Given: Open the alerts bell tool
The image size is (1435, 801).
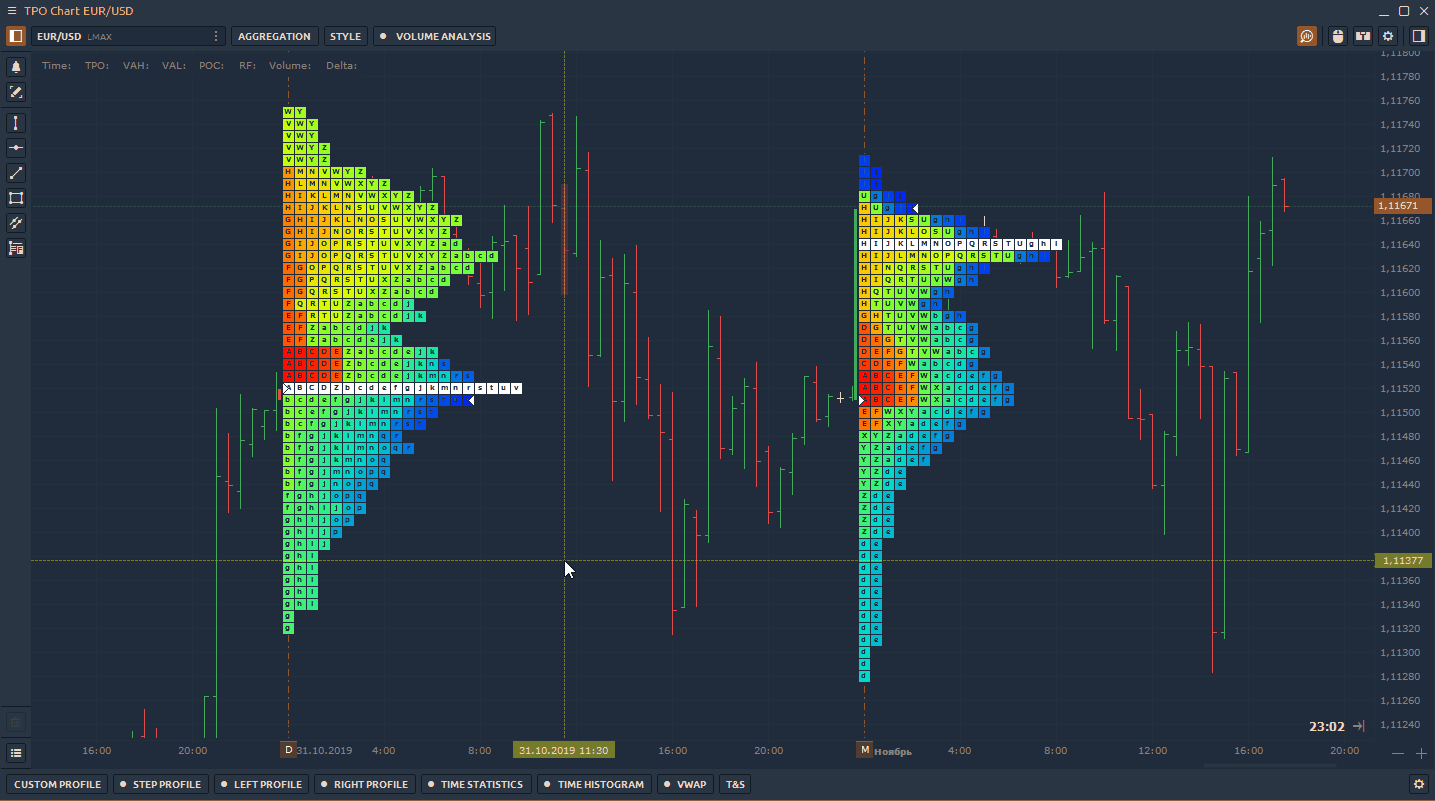Looking at the screenshot, I should 16,67.
